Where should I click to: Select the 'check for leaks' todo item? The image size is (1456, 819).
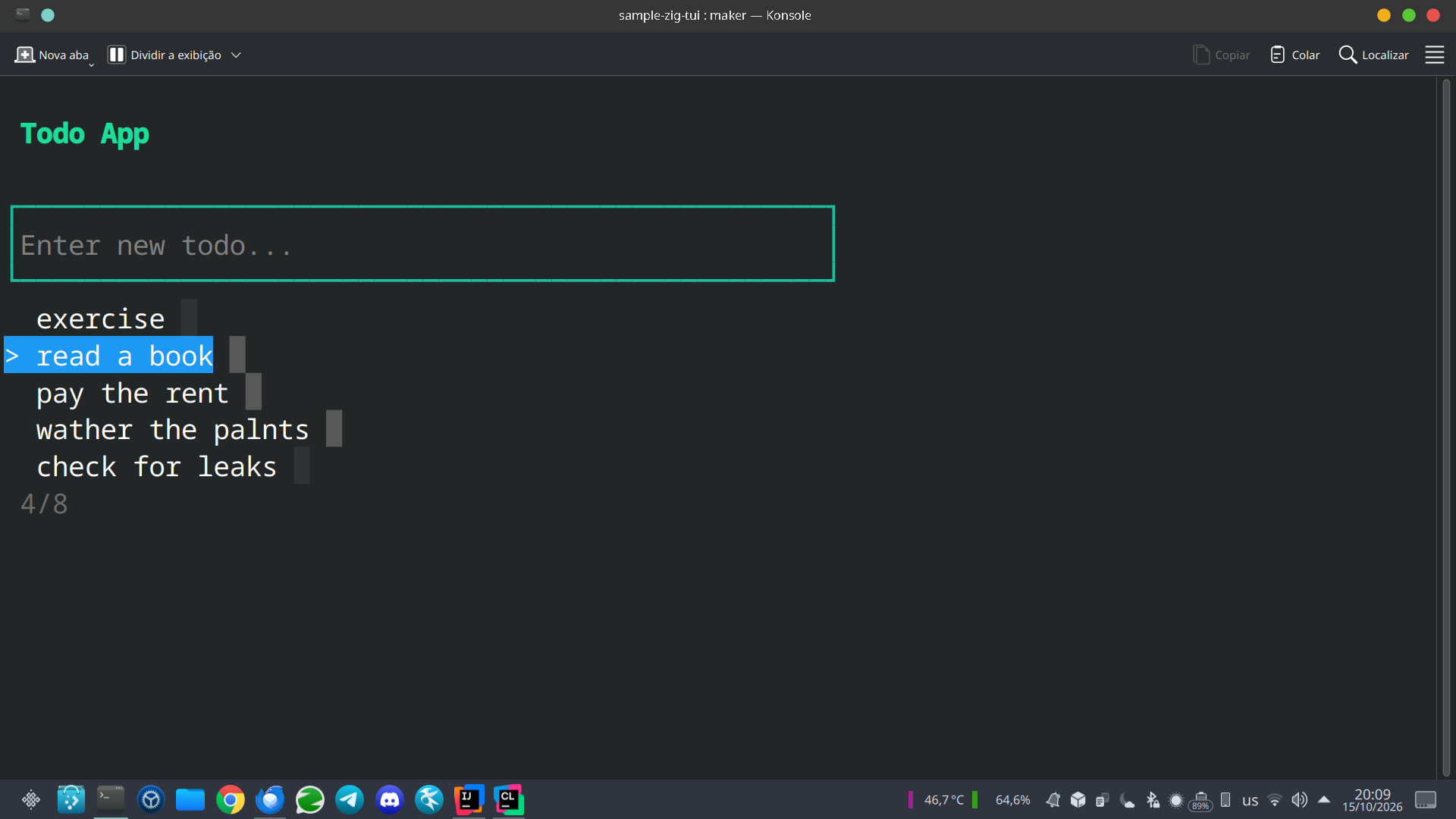156,467
